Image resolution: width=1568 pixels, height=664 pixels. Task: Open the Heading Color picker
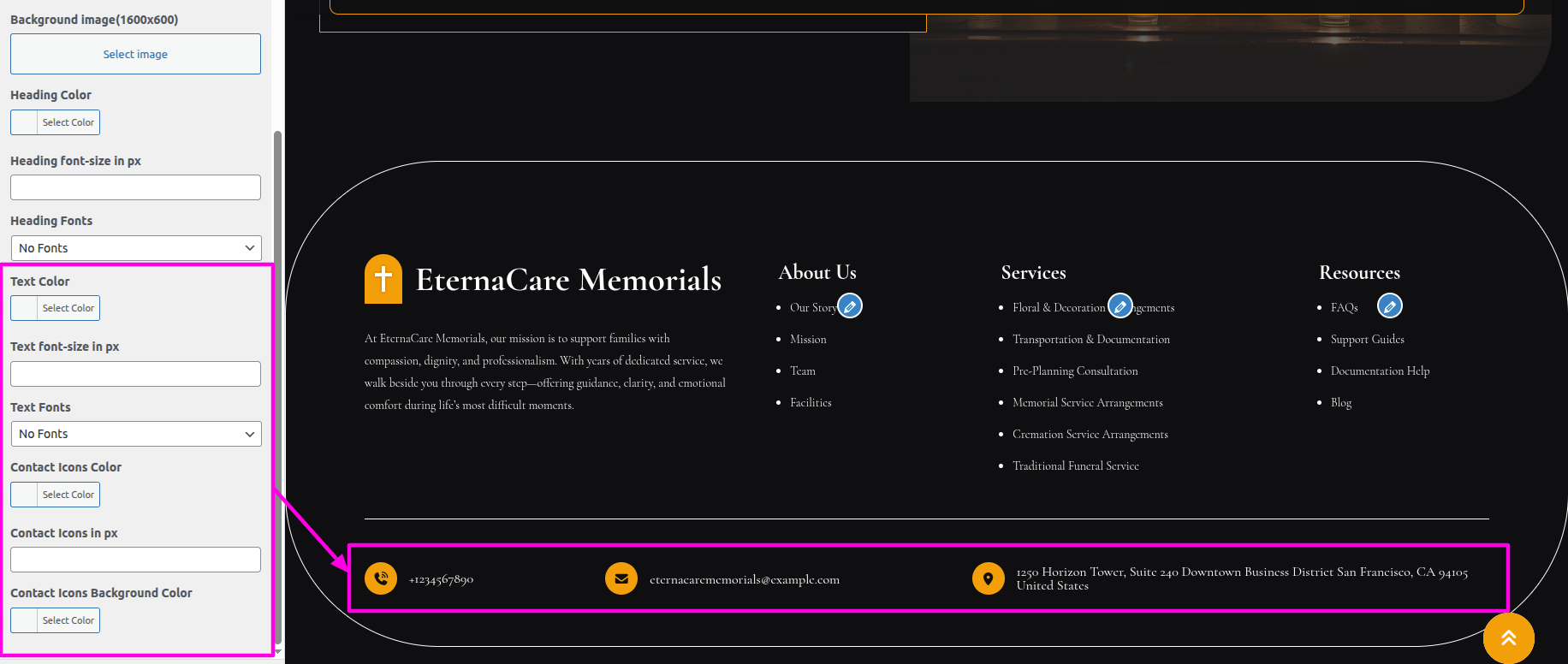pyautogui.click(x=56, y=122)
